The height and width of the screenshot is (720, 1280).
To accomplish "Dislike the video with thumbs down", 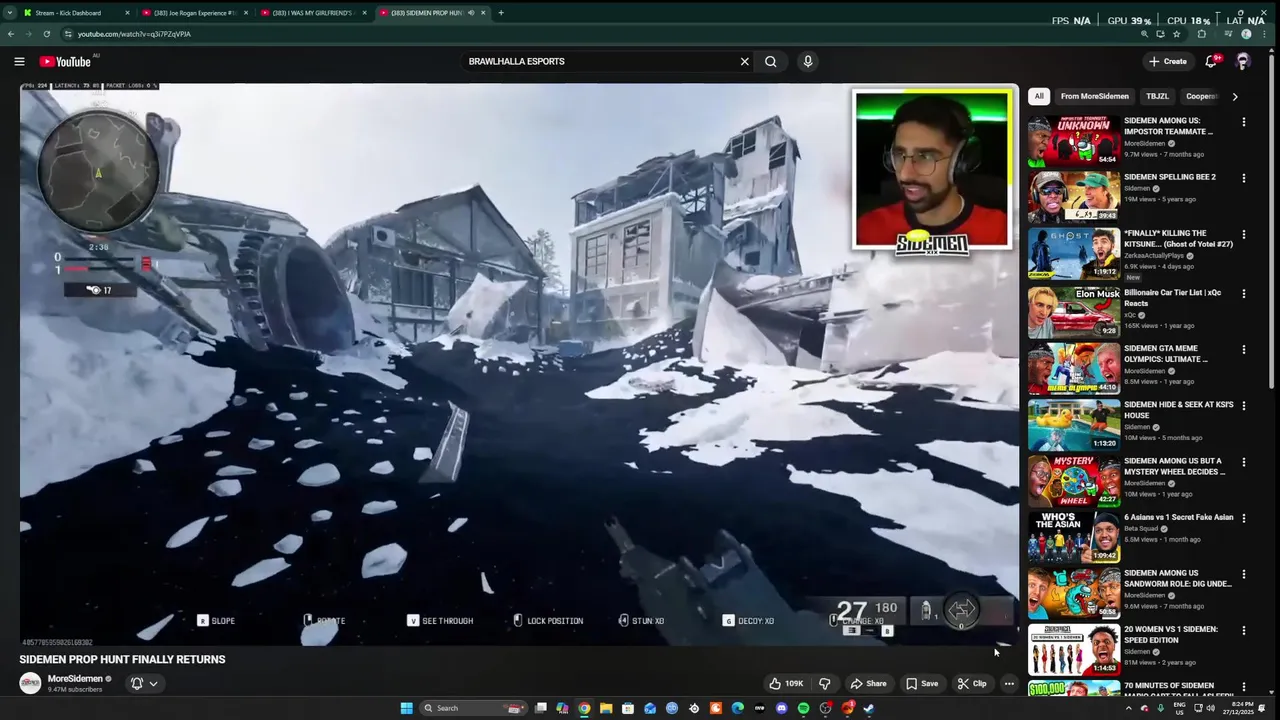I will click(825, 683).
